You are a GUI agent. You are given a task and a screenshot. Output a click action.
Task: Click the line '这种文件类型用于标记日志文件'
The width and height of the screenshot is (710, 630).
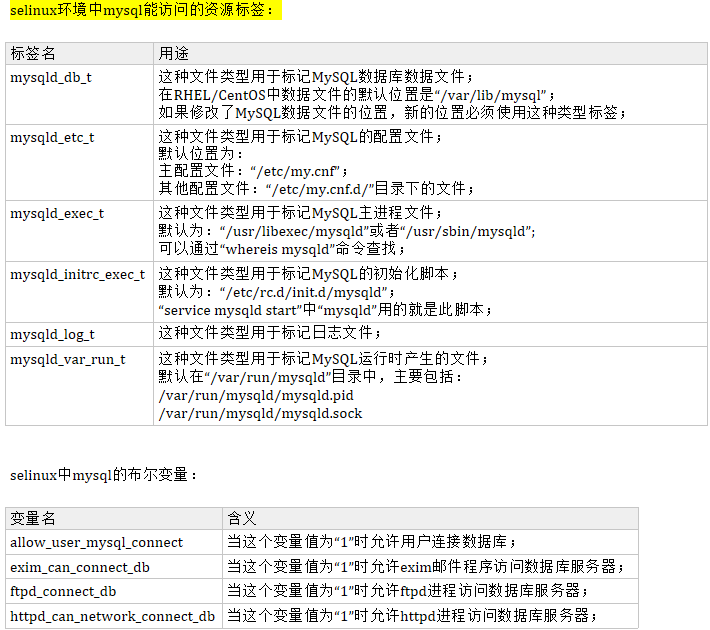pyautogui.click(x=270, y=333)
